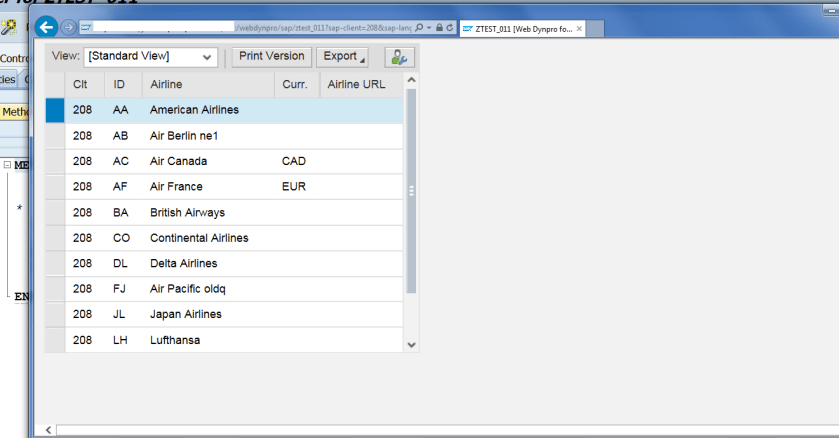The height and width of the screenshot is (438, 839).
Task: Click the 'Air Berlin ne1' cell
Action: pos(209,136)
